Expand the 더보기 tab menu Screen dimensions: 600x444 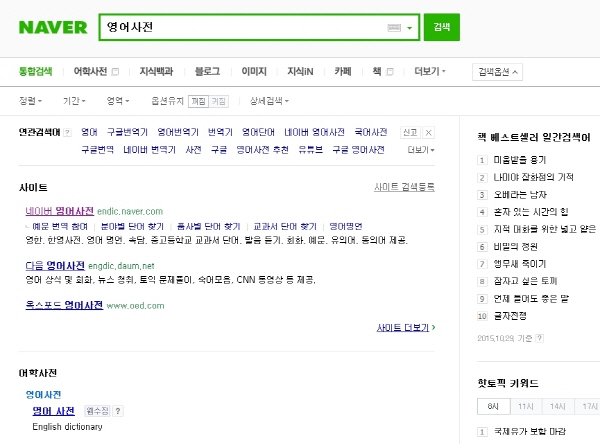click(430, 72)
